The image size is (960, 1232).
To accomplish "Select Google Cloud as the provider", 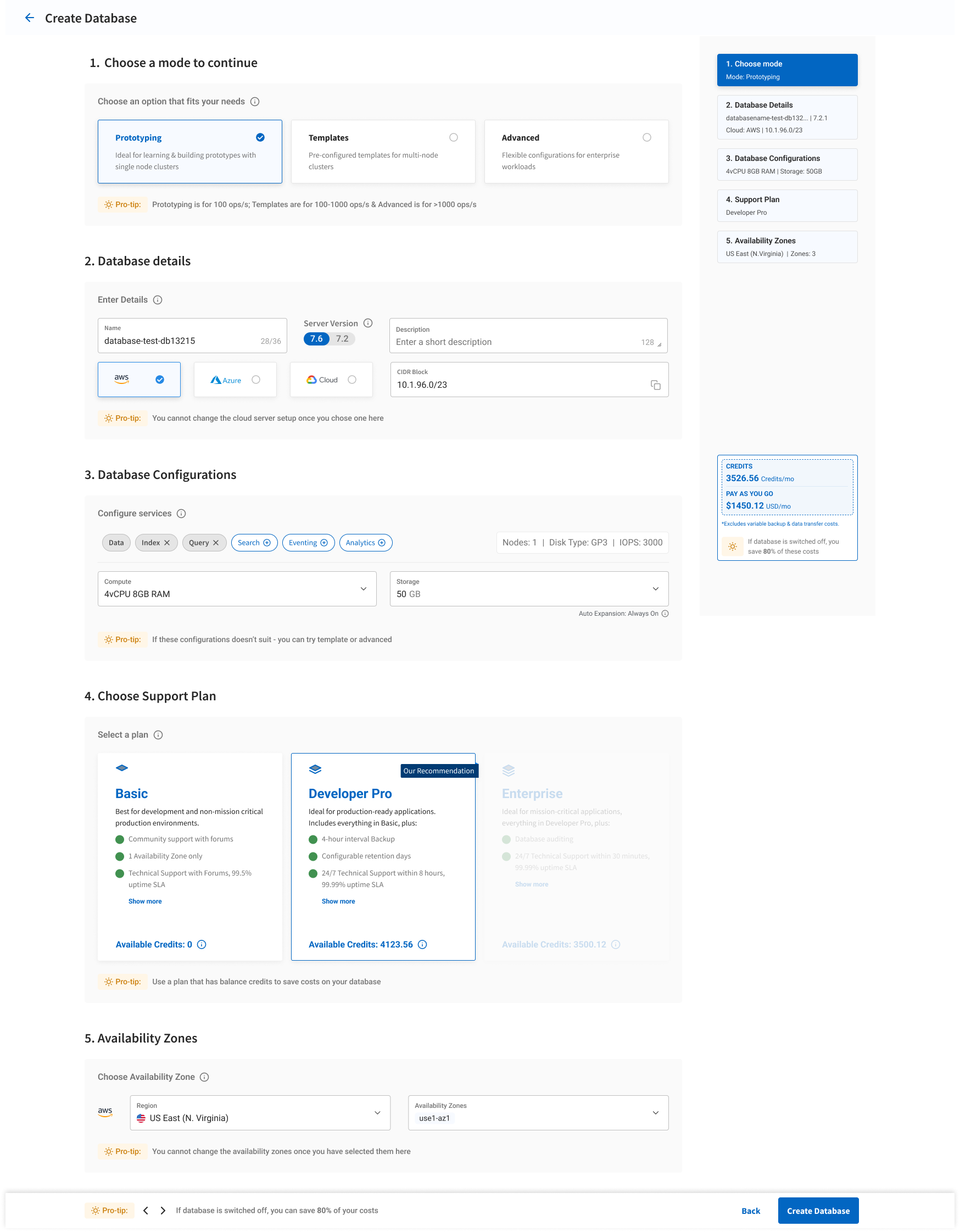I will tap(353, 380).
